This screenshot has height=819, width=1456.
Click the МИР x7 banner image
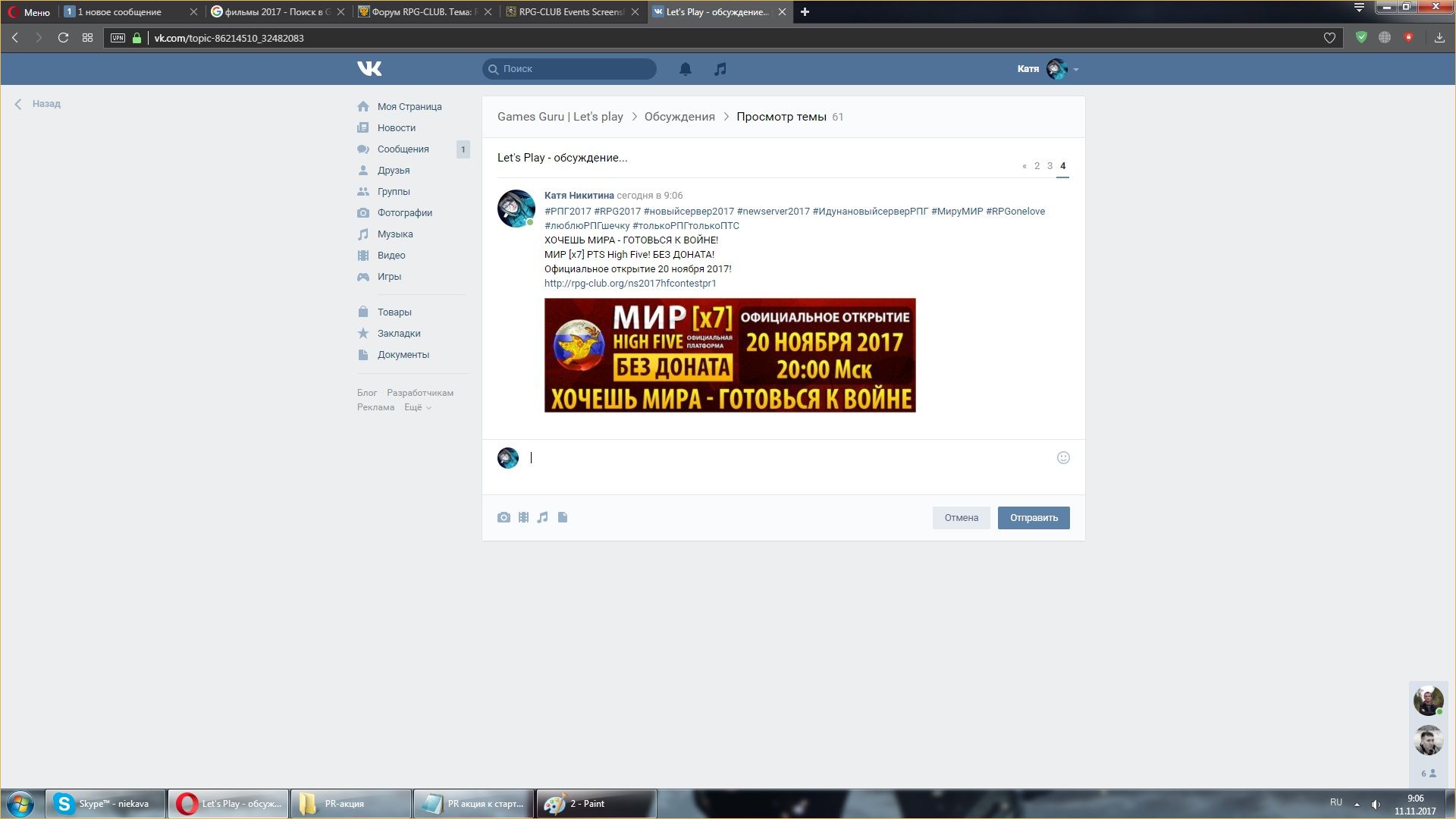pos(730,355)
